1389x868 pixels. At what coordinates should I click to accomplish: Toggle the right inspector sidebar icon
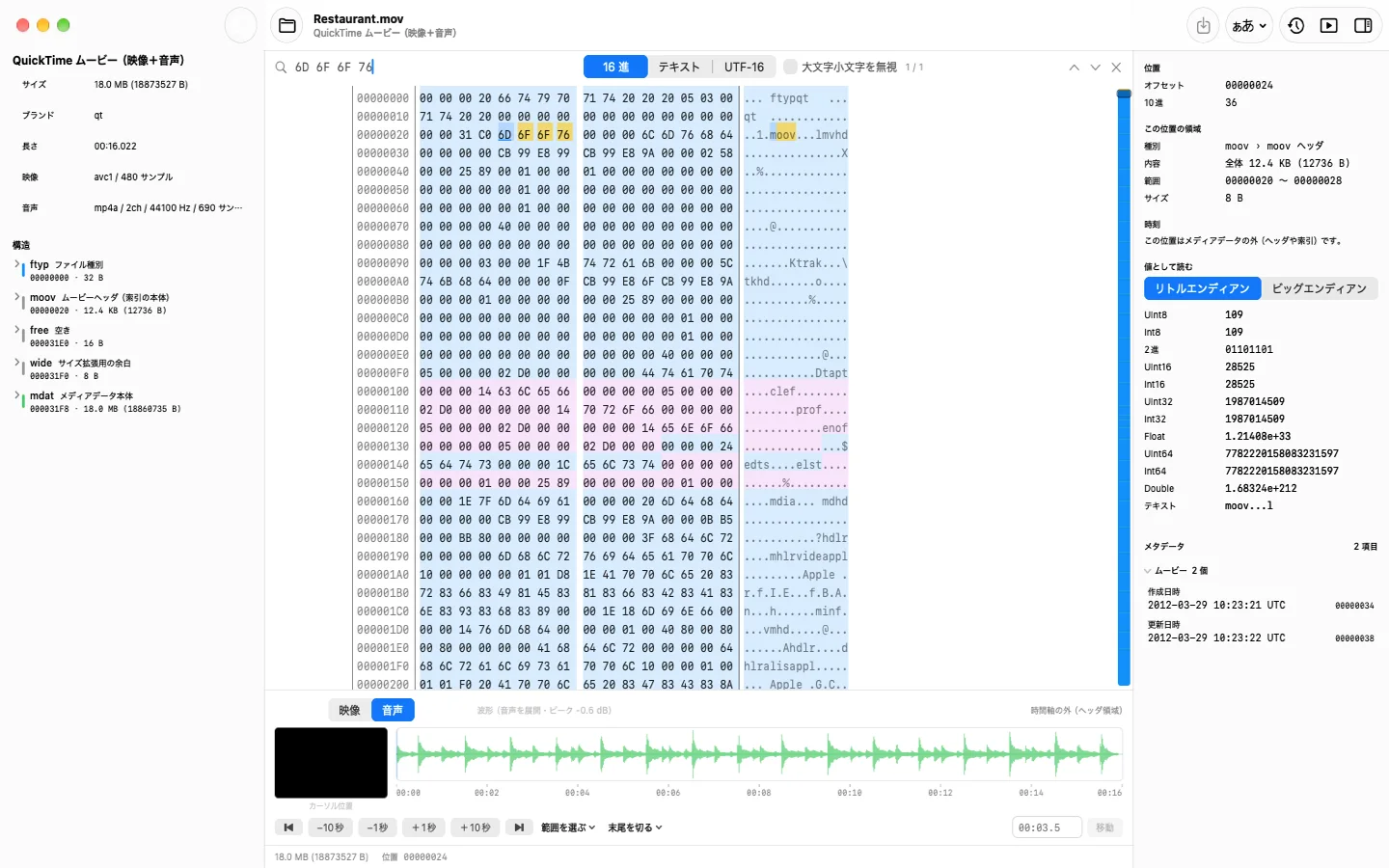point(1363,26)
